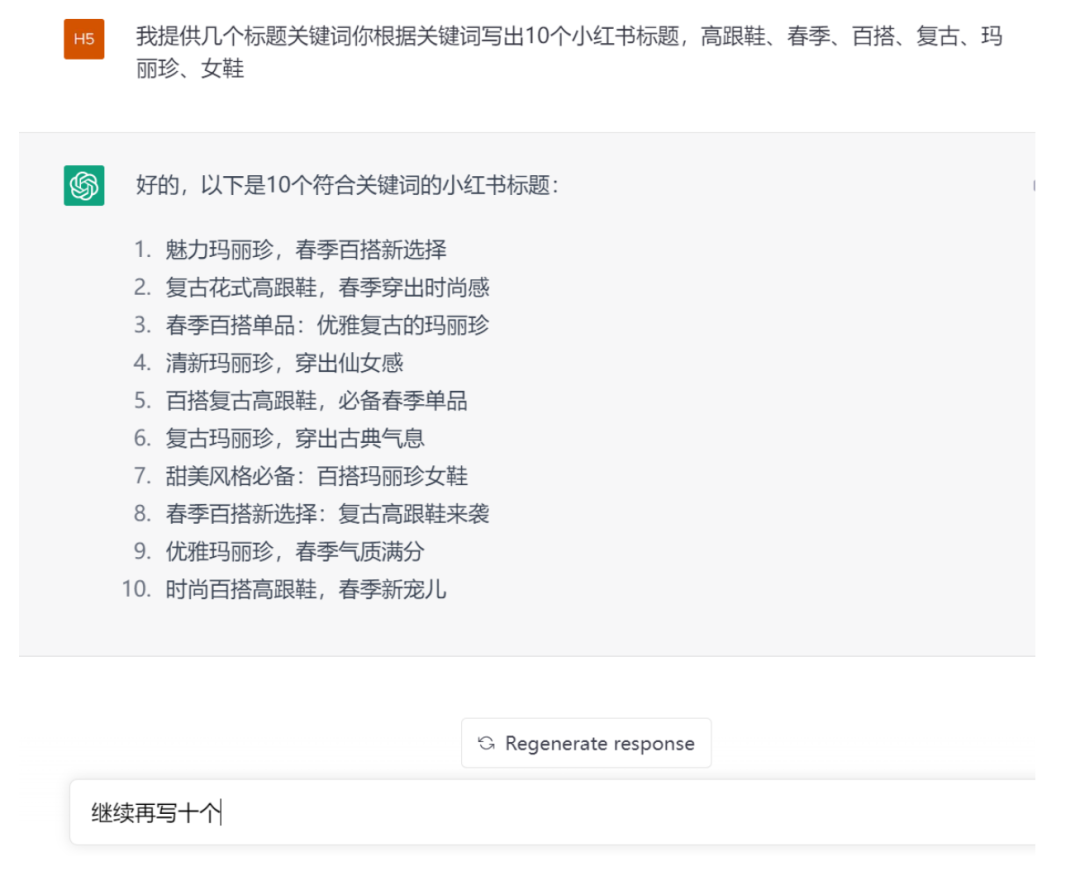Select the Regenerate response button

coord(586,743)
